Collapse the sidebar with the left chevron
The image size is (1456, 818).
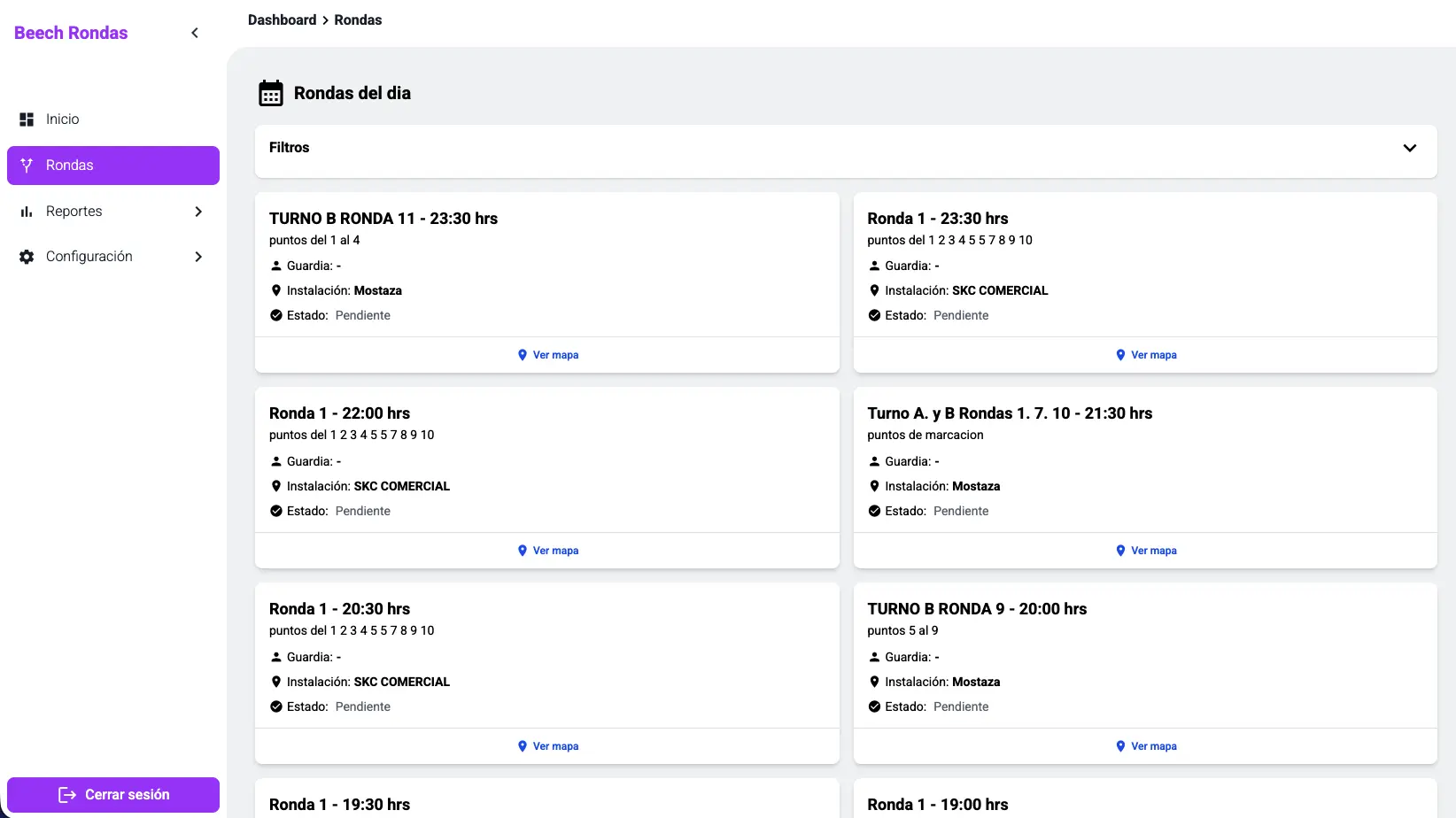click(x=195, y=33)
